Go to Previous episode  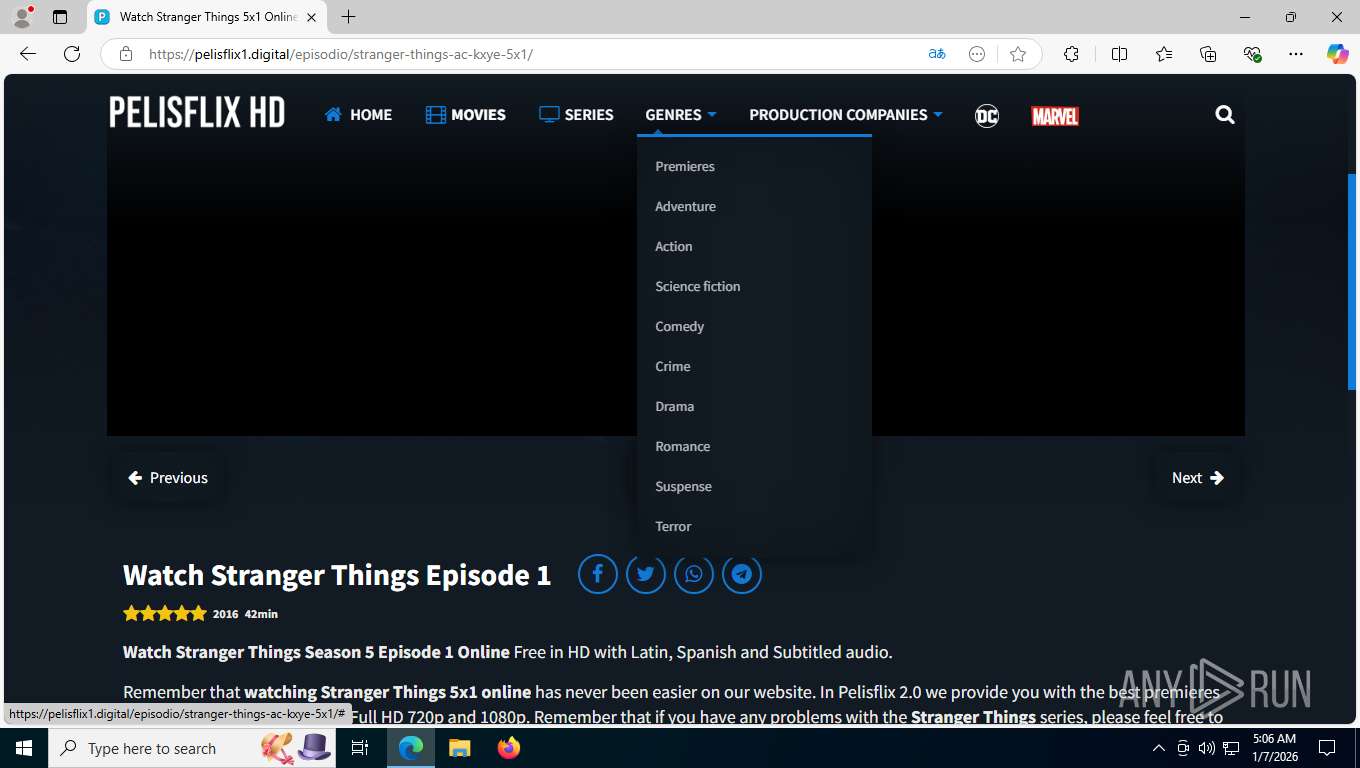click(x=168, y=478)
